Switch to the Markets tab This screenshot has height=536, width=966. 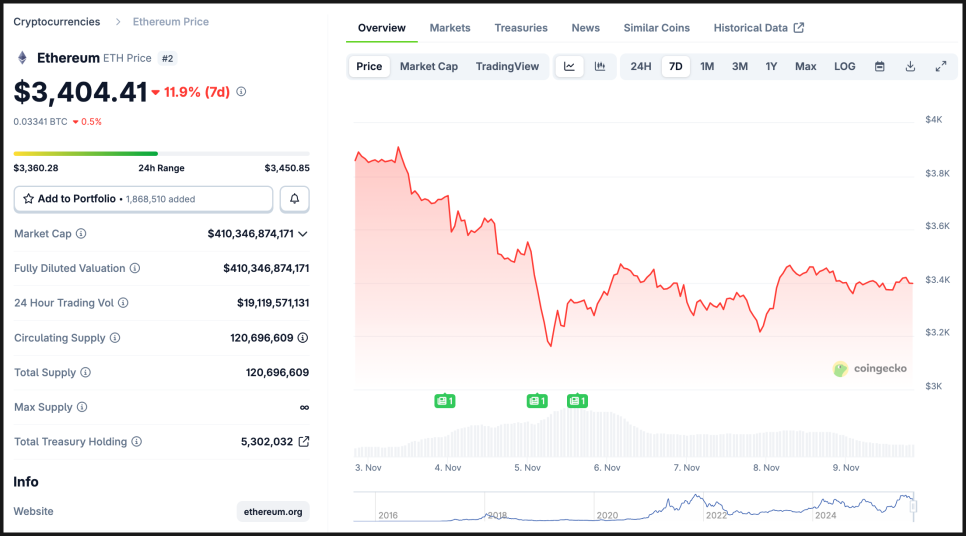pos(450,28)
